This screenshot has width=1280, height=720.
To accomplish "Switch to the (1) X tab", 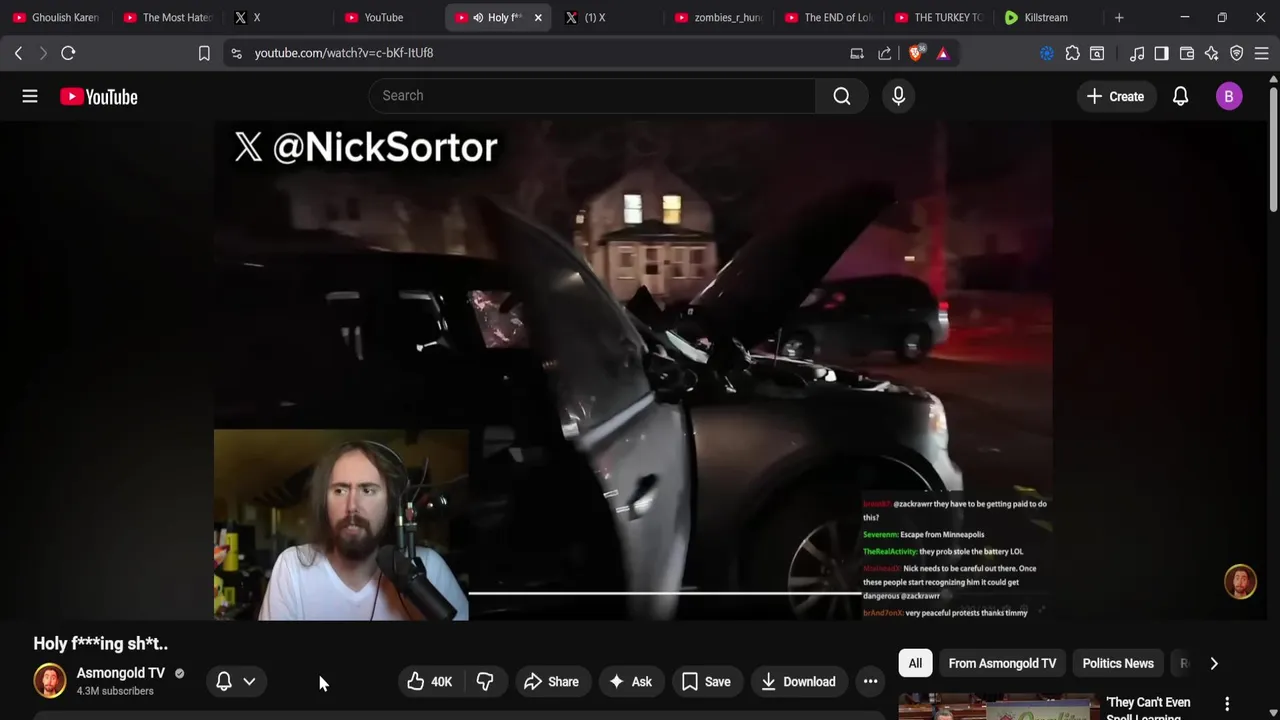I will pos(595,17).
